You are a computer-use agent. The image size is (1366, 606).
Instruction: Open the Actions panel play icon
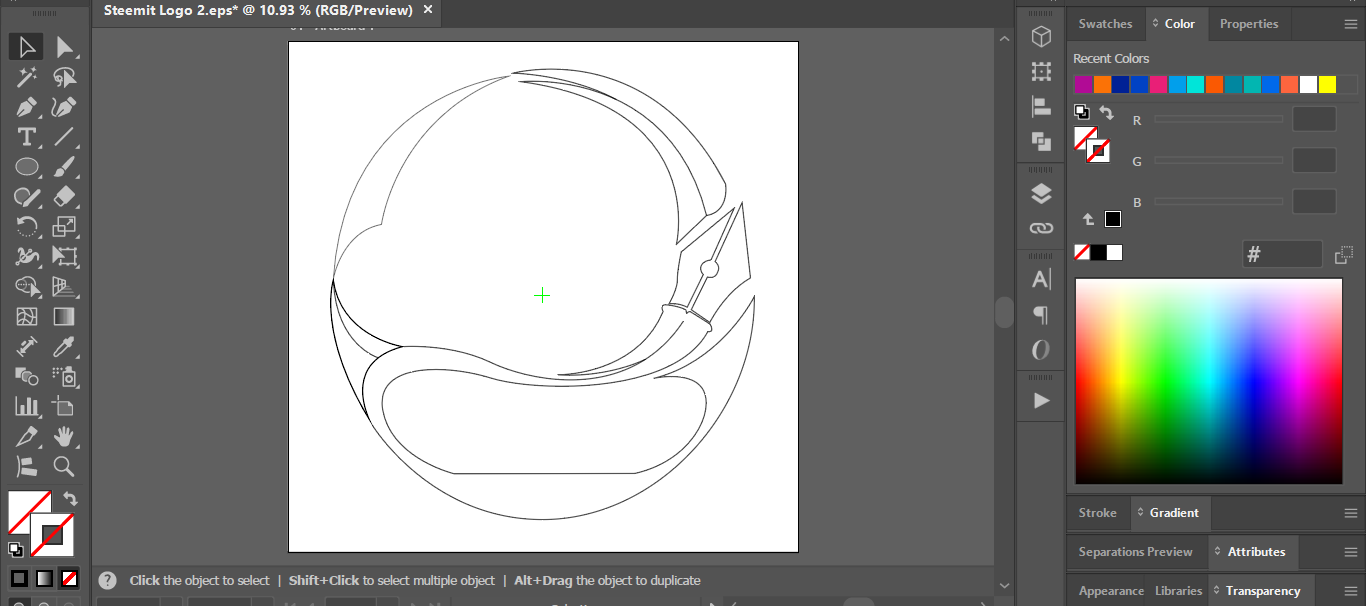[x=1041, y=401]
